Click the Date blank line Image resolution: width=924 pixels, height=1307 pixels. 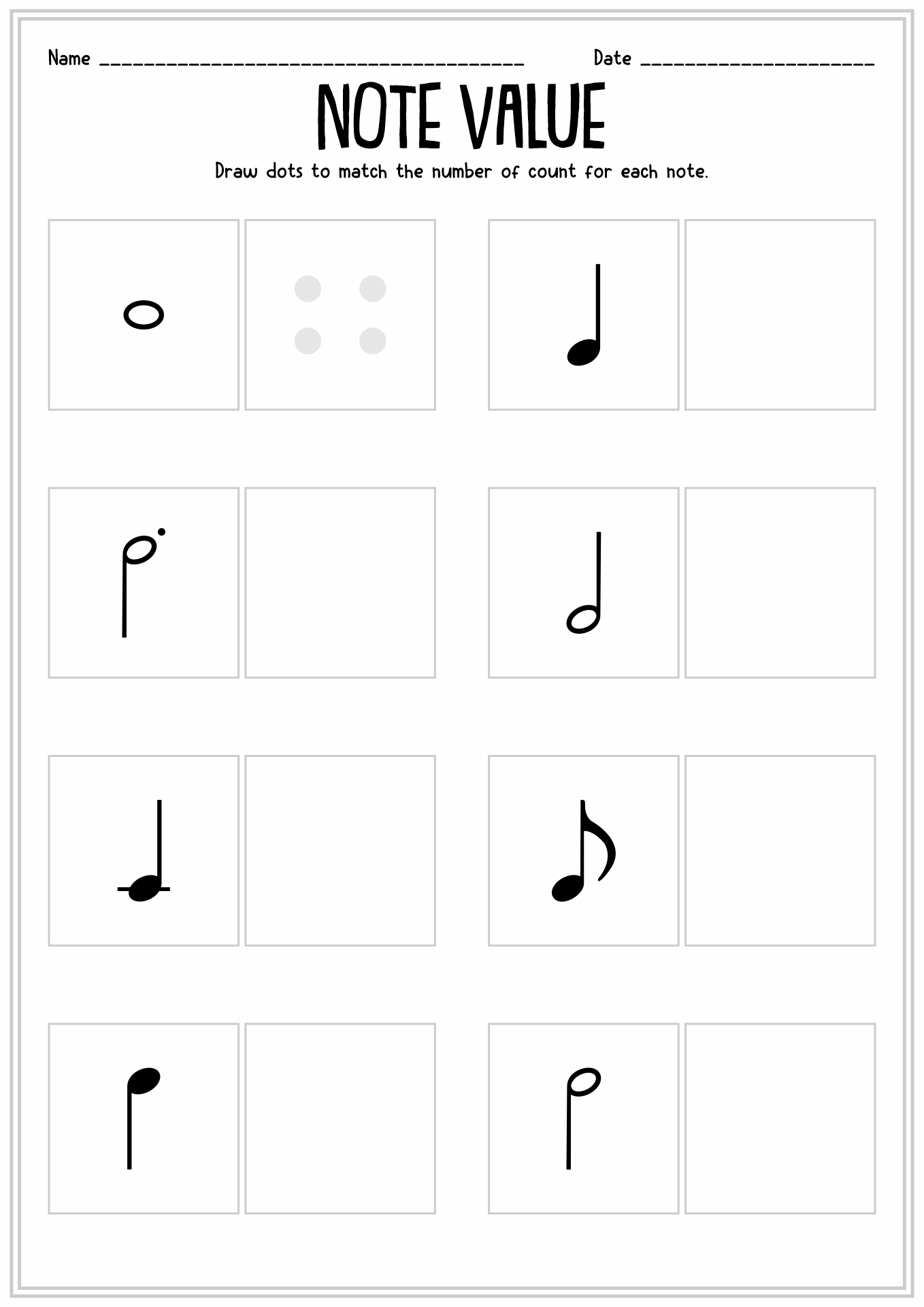tap(757, 61)
